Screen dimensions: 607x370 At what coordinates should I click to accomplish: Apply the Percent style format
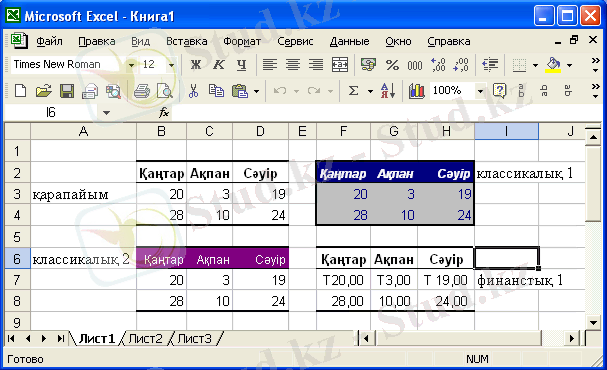pos(392,65)
